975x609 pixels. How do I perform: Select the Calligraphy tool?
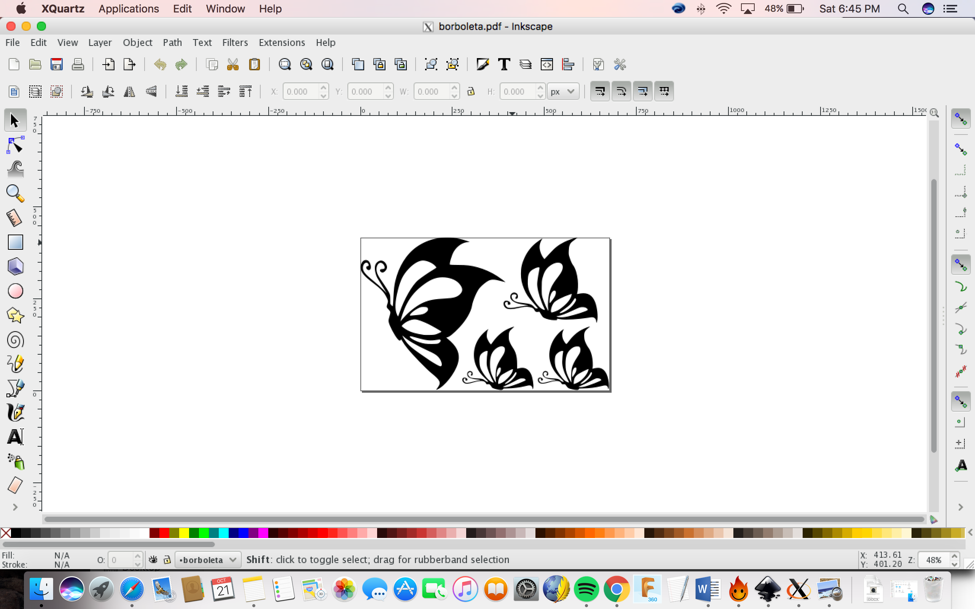click(x=15, y=412)
